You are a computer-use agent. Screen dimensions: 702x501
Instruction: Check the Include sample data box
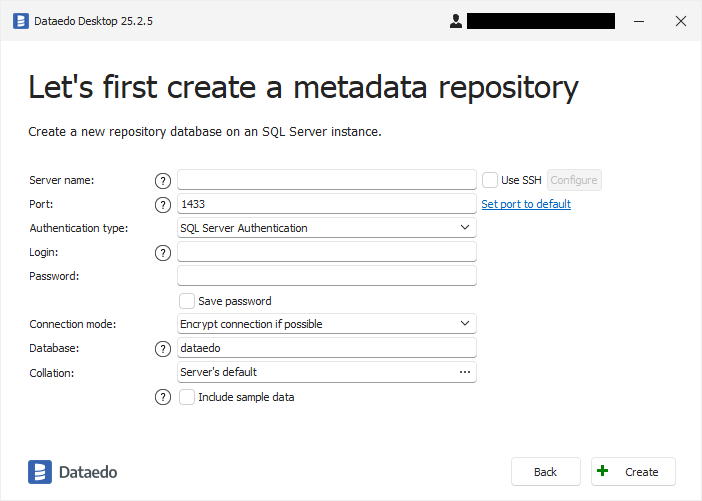187,397
